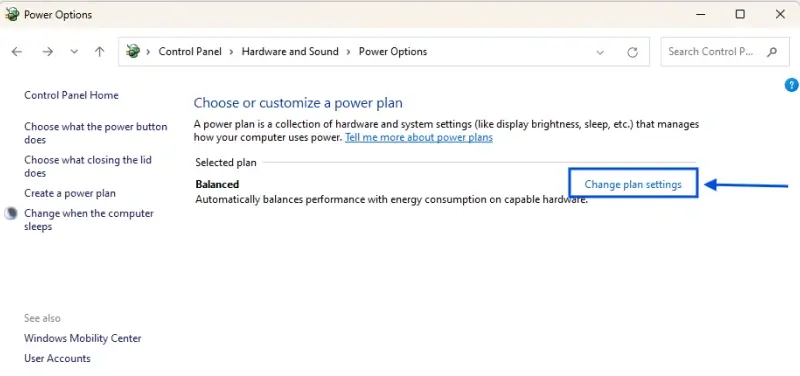800x376 pixels.
Task: Click the magnifier search icon
Action: 772,52
